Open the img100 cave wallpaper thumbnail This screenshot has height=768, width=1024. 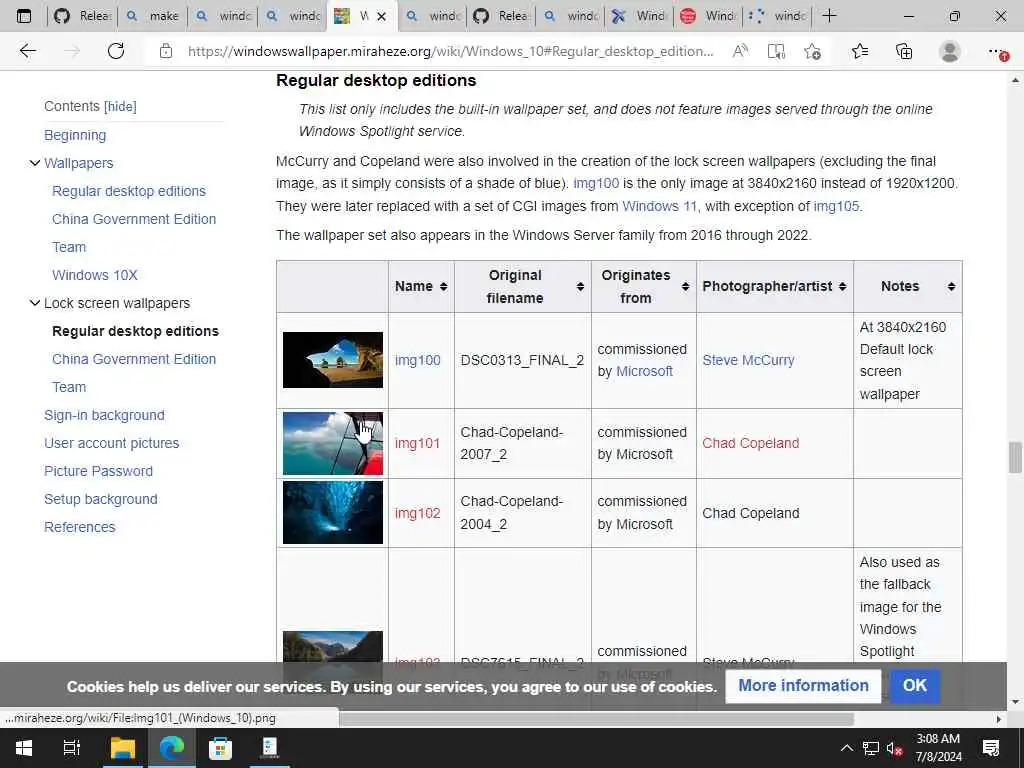[333, 360]
